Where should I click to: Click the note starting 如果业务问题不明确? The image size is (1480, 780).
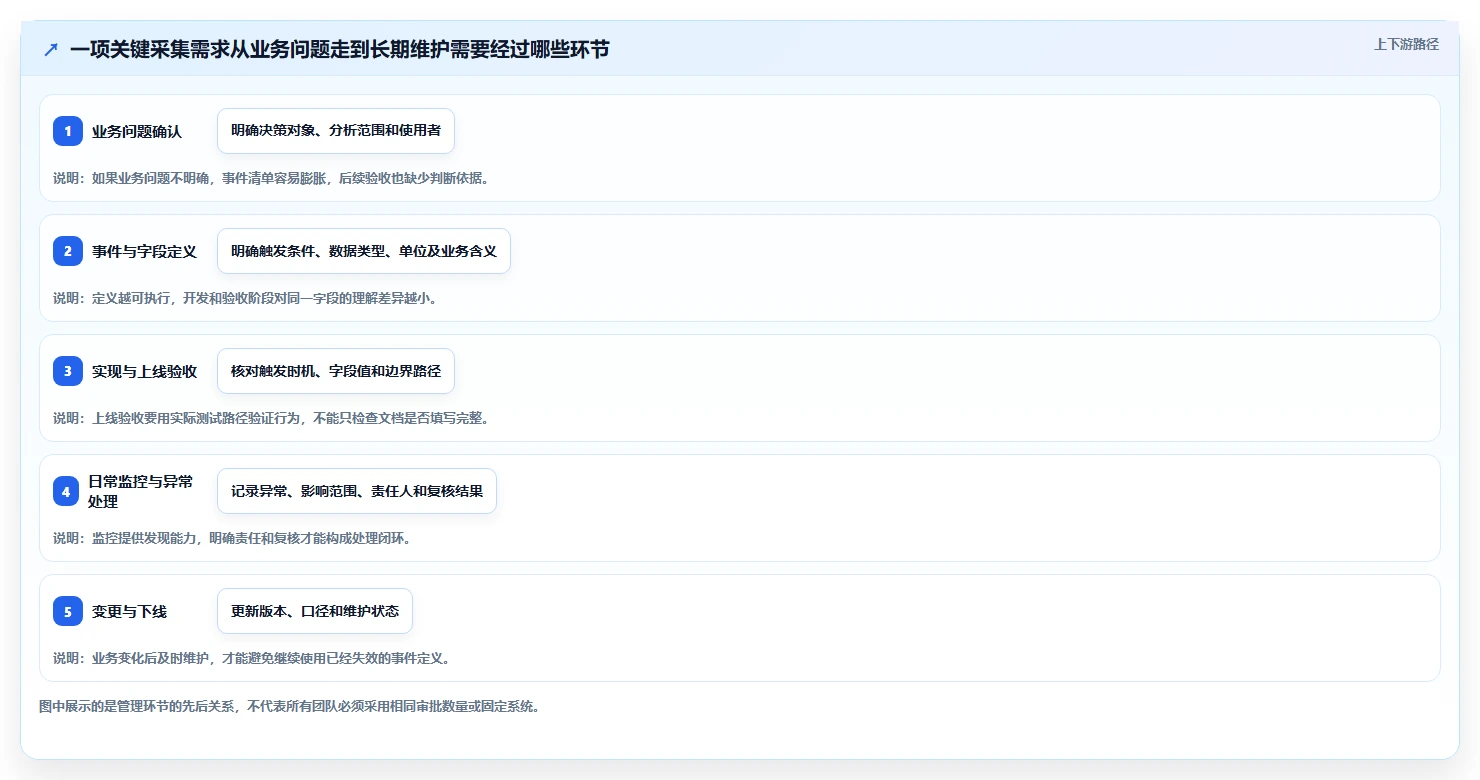(x=271, y=178)
